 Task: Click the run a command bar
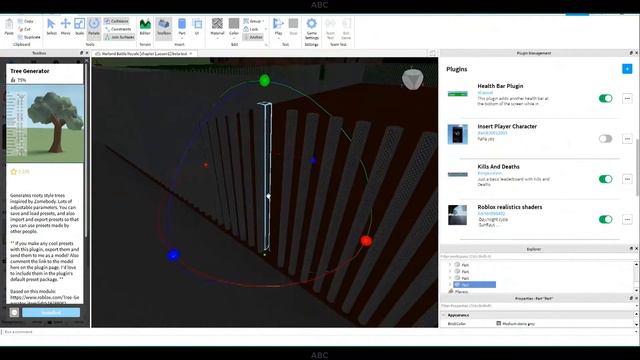tap(318, 332)
